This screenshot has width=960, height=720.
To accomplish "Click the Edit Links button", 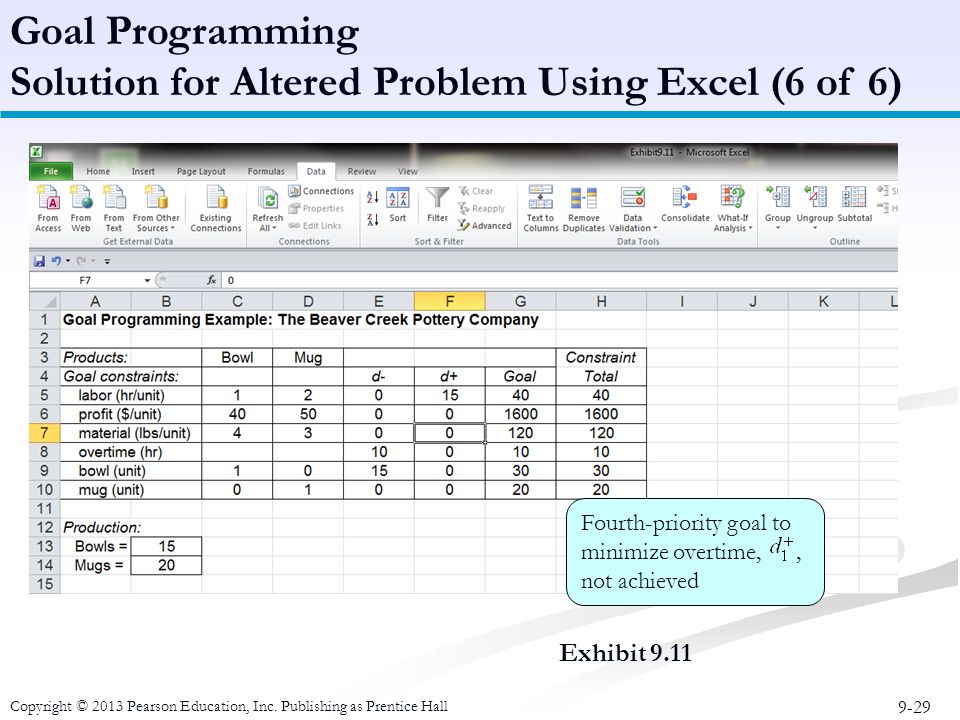I will click(315, 225).
